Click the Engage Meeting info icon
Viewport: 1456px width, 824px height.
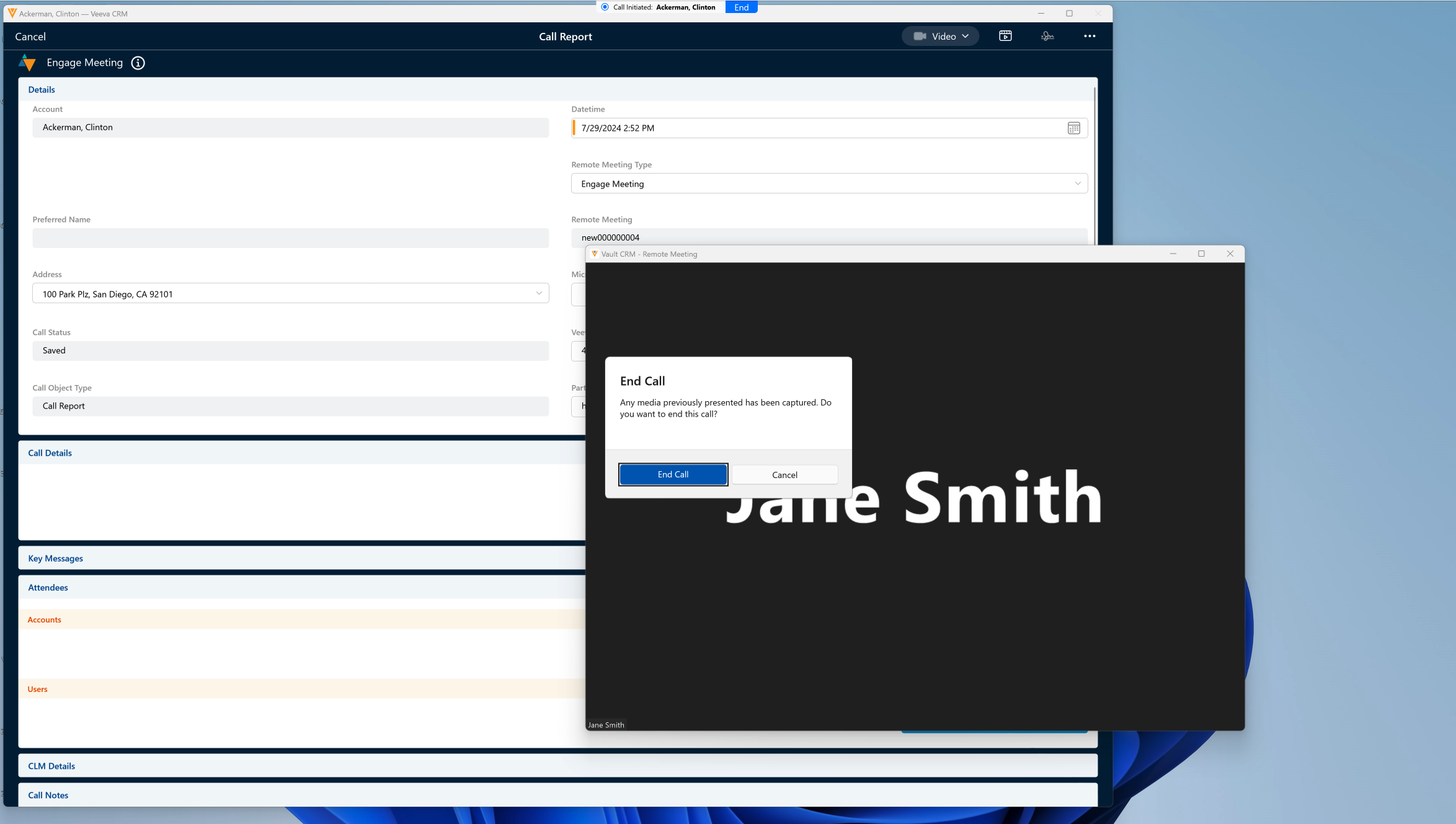pos(138,63)
